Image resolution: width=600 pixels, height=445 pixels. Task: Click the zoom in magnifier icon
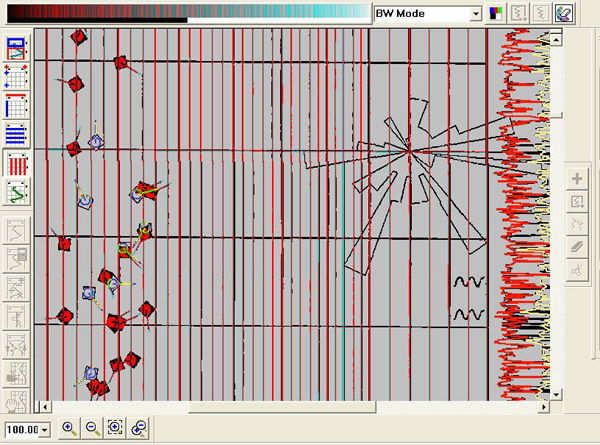[x=69, y=428]
